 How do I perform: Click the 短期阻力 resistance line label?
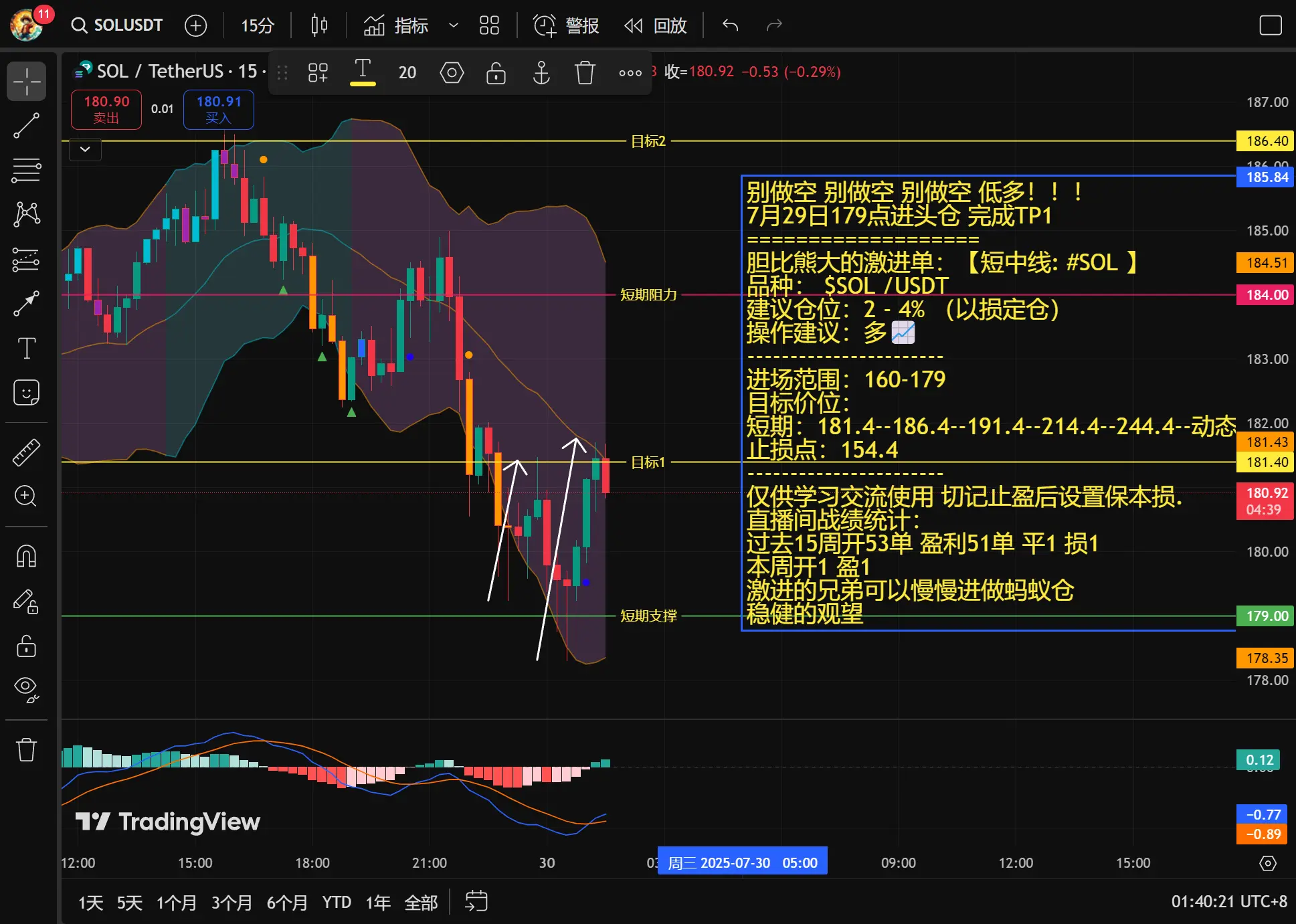[x=648, y=294]
